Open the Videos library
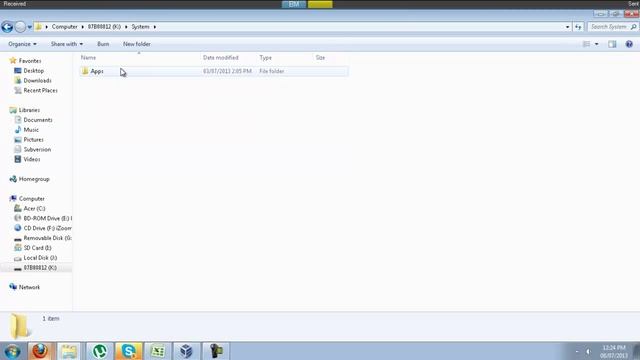Screen dimensions: 640x360 point(32,159)
